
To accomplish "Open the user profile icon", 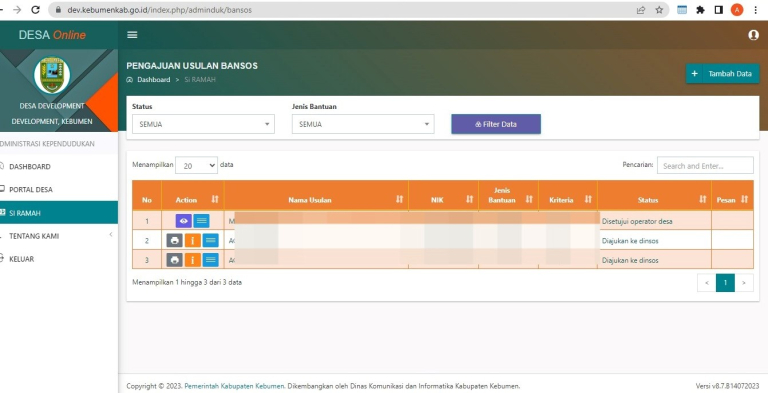I will pos(753,35).
